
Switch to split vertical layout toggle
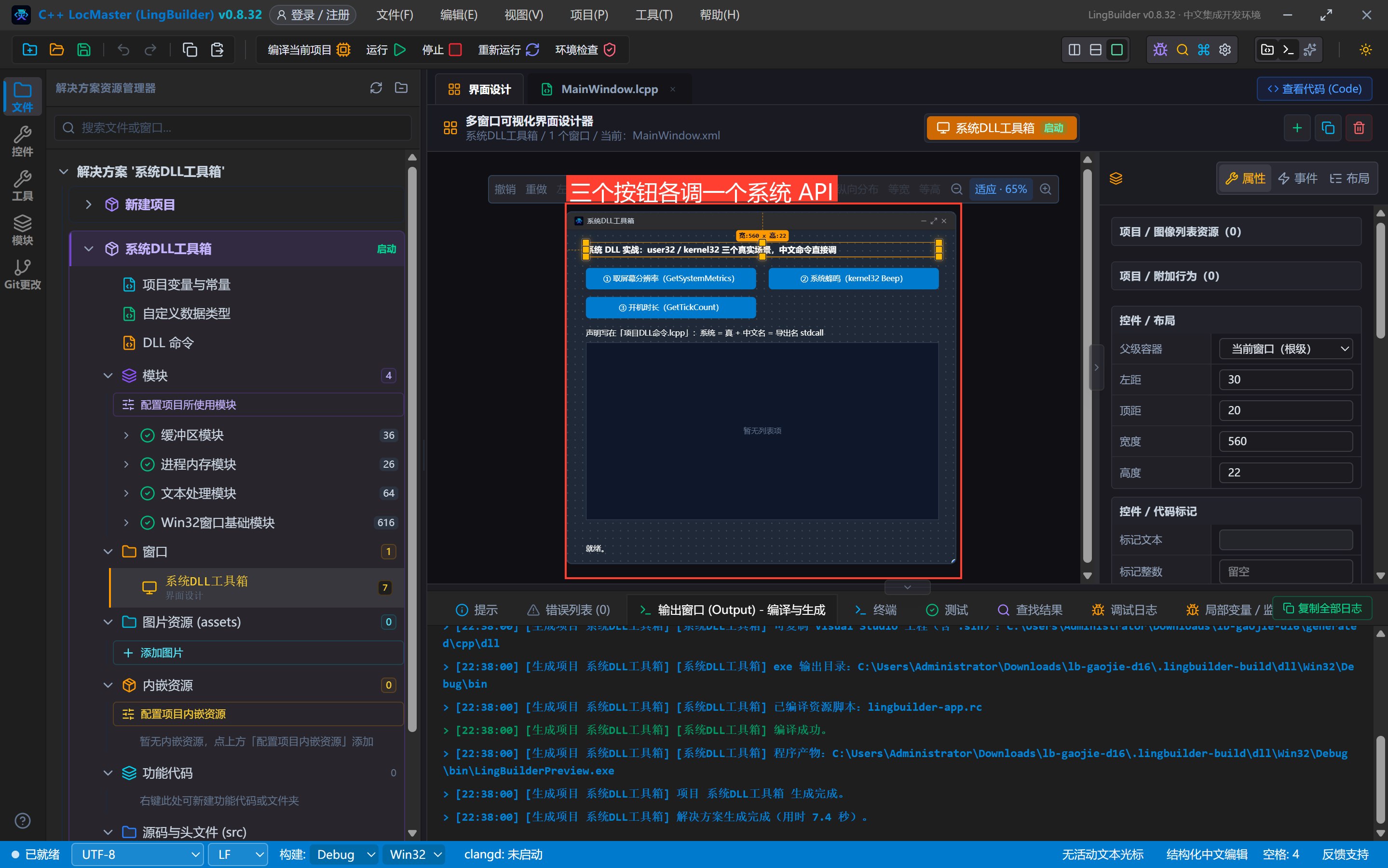coord(1074,50)
